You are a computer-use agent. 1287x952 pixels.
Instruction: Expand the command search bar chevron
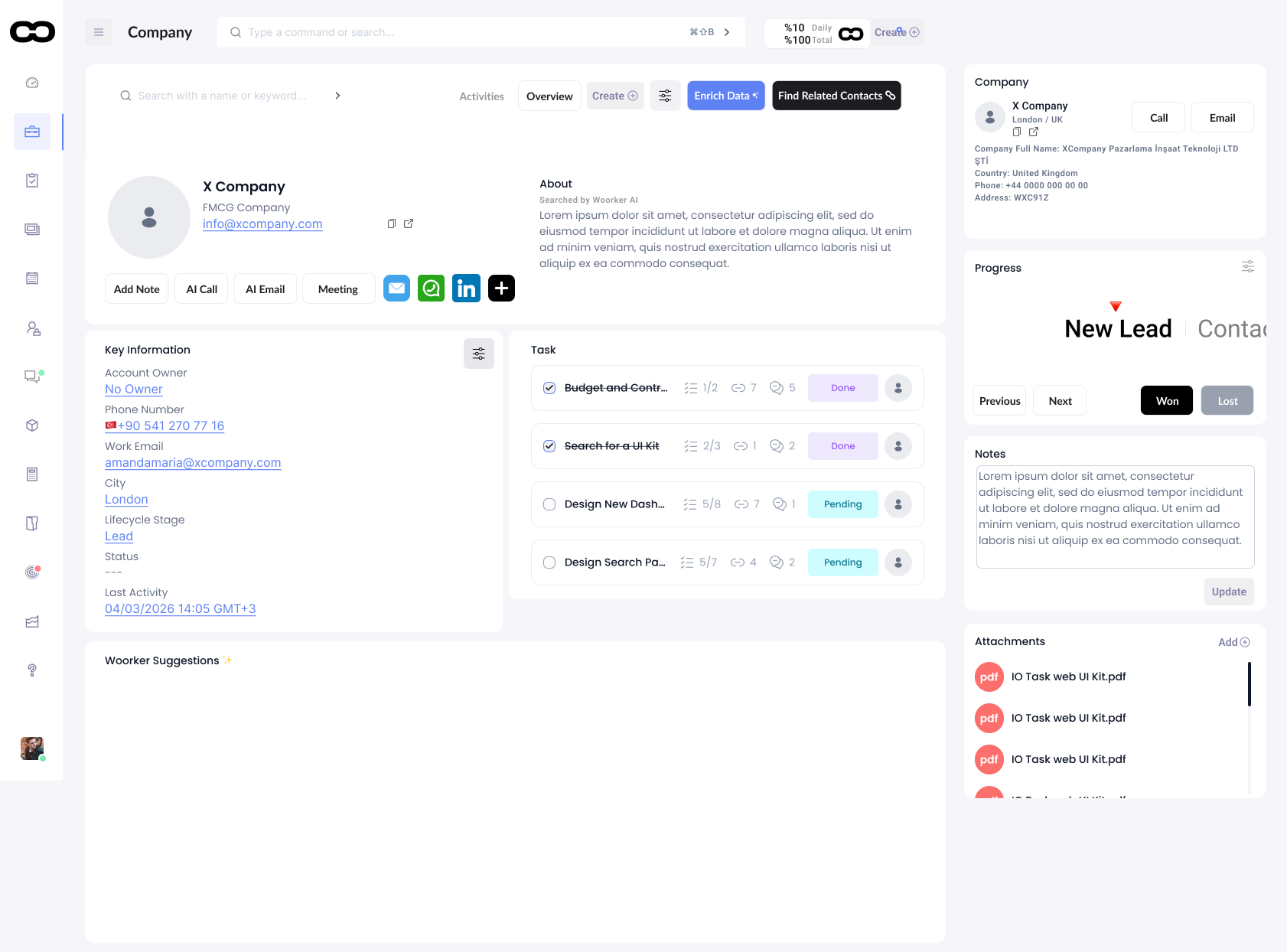727,32
